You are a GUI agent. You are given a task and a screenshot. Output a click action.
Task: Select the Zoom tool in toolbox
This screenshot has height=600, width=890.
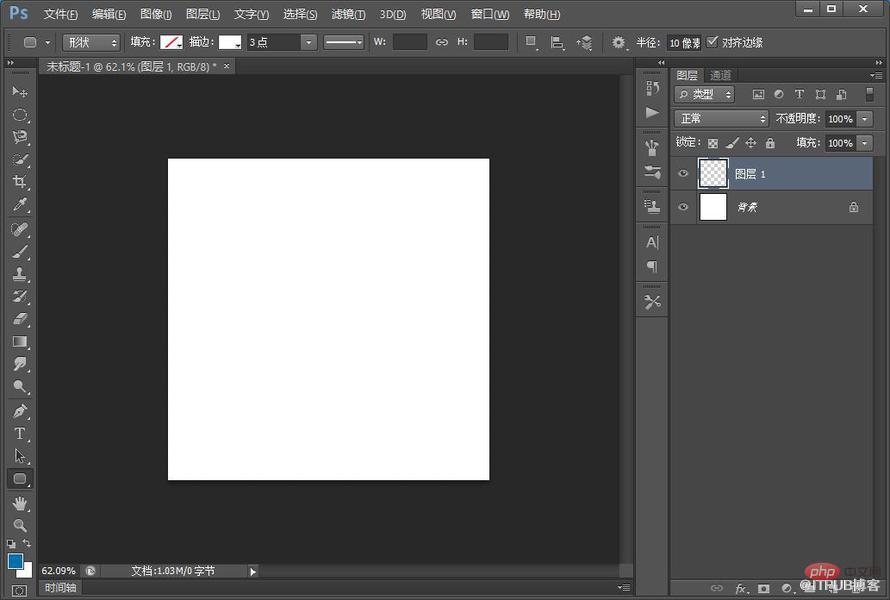(20, 525)
